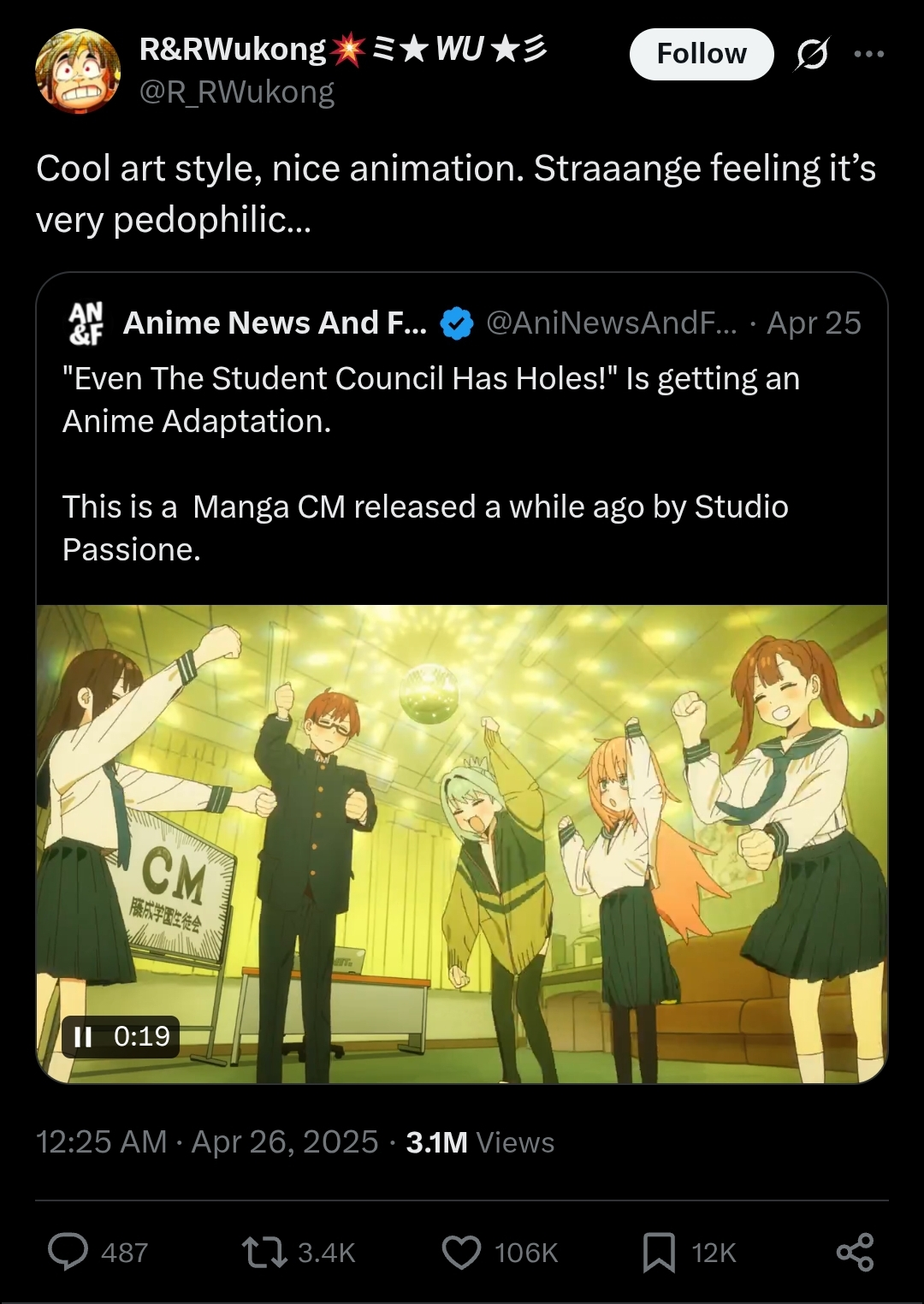
Task: Open the share icon
Action: coord(855,1252)
